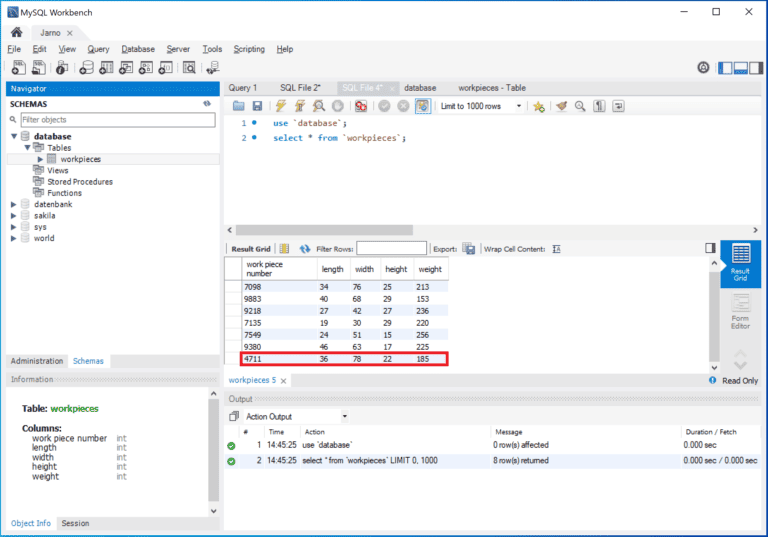The height and width of the screenshot is (537, 768).
Task: Find in editor magnifier icon
Action: [x=580, y=106]
